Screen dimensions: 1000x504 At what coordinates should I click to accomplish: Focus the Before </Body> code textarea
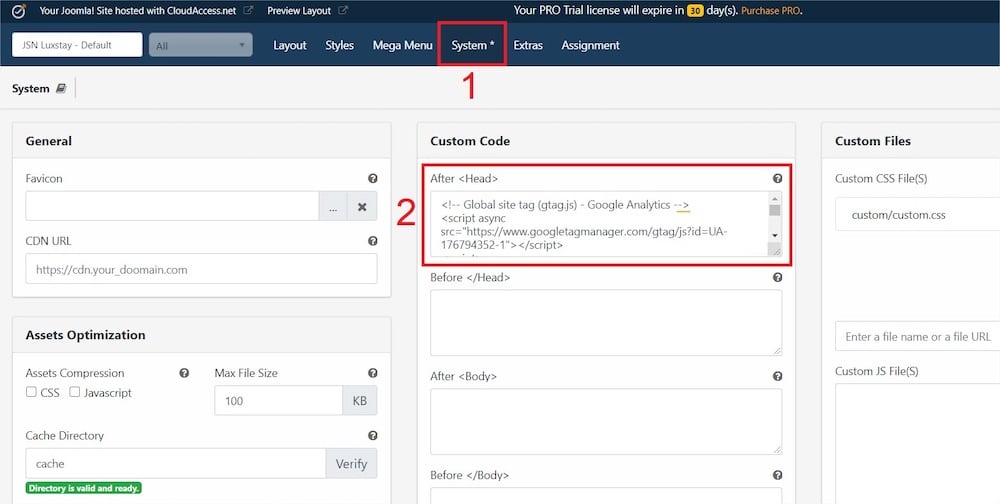click(x=606, y=496)
